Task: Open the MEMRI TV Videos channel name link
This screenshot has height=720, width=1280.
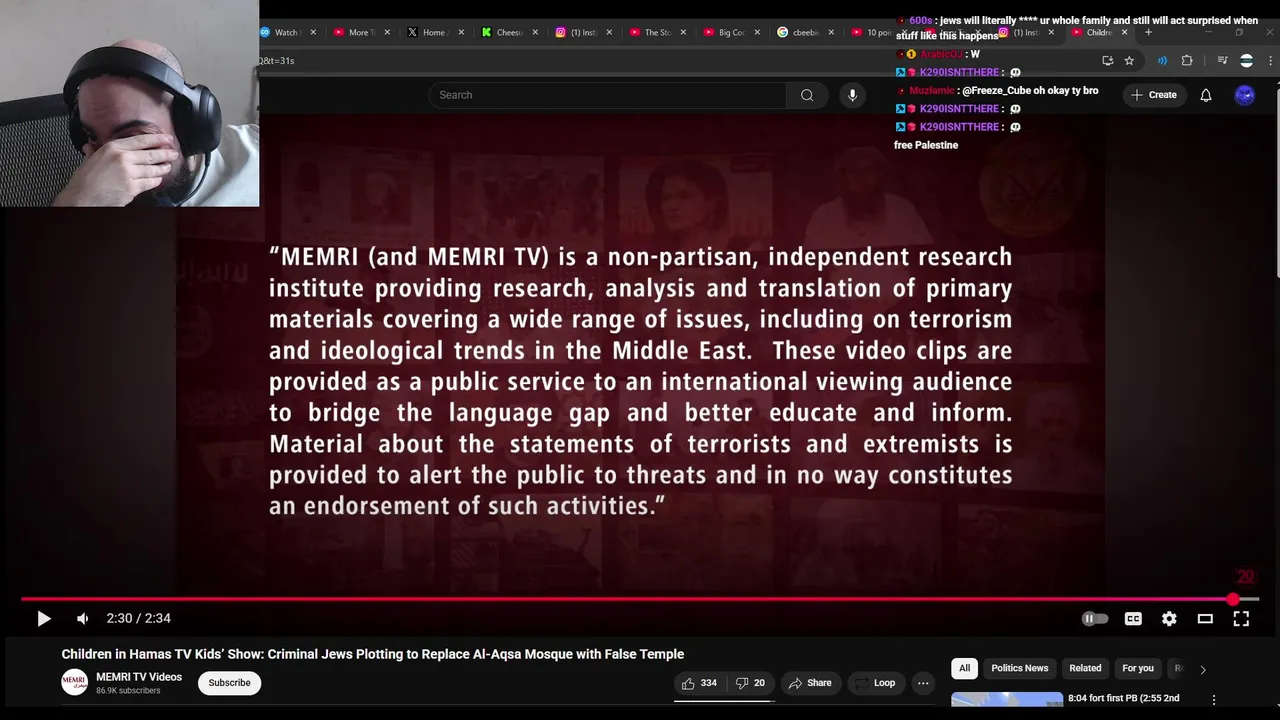Action: 139,677
